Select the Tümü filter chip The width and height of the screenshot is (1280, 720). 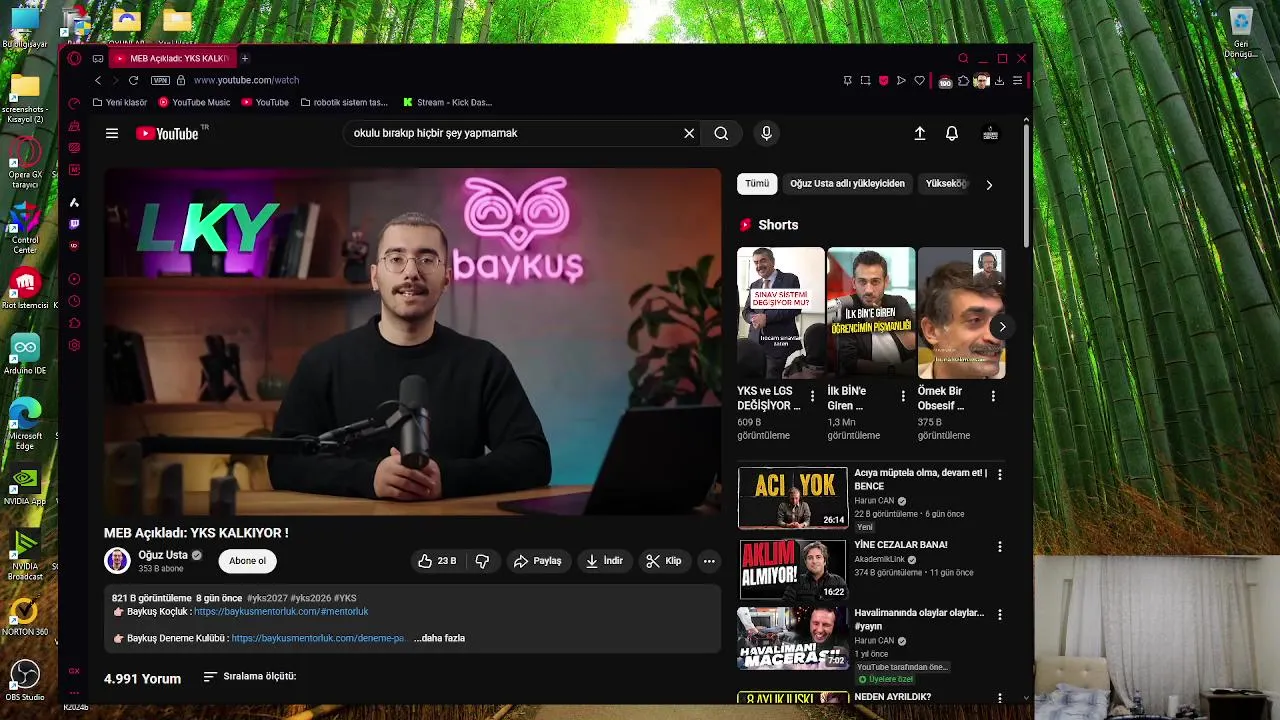point(757,184)
